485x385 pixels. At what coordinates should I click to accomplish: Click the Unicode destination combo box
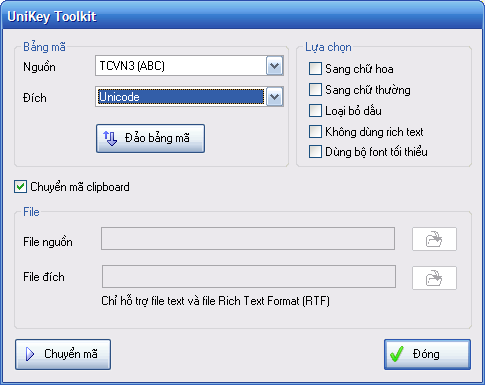[x=189, y=97]
